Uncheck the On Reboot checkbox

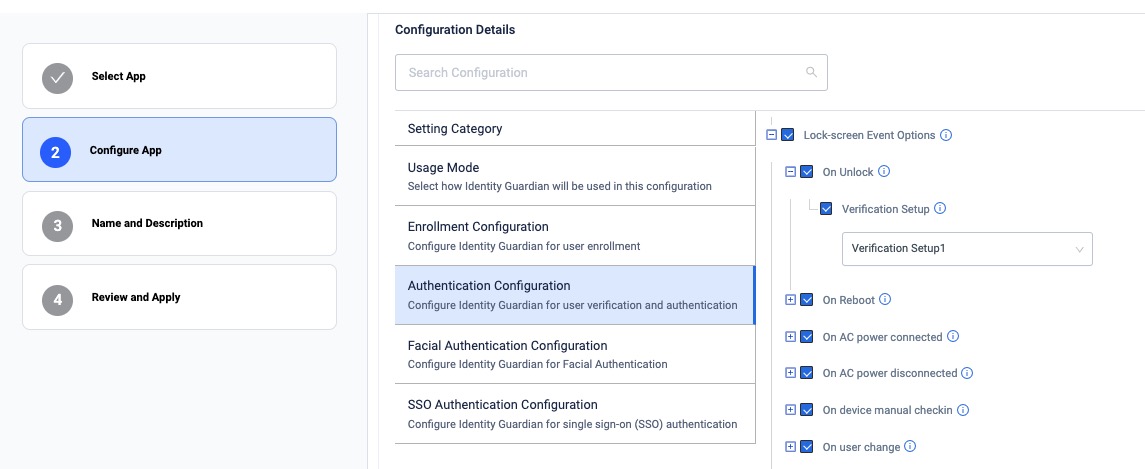(x=807, y=299)
